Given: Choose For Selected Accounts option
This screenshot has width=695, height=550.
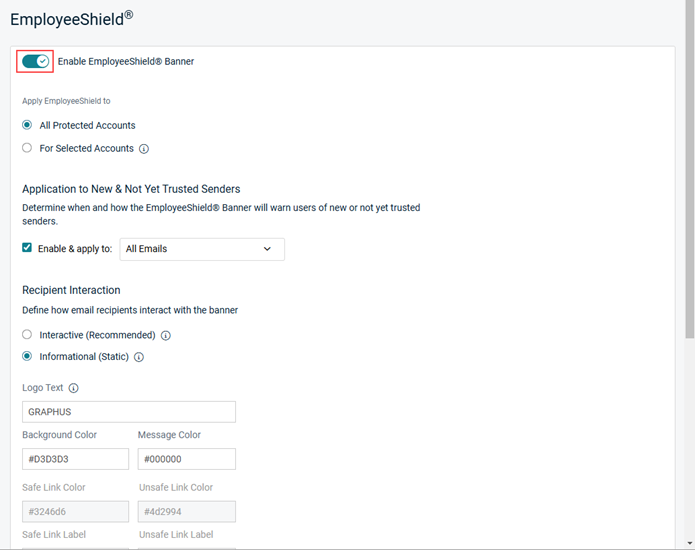Looking at the screenshot, I should [x=27, y=148].
